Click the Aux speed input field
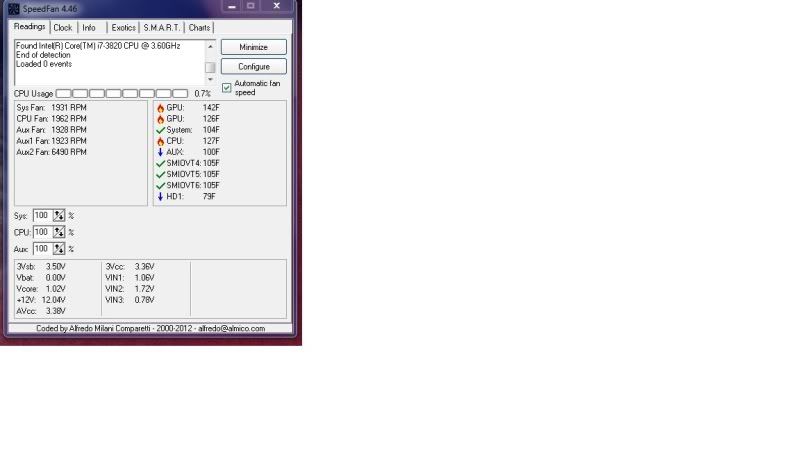This screenshot has width=800, height=450. pos(43,249)
